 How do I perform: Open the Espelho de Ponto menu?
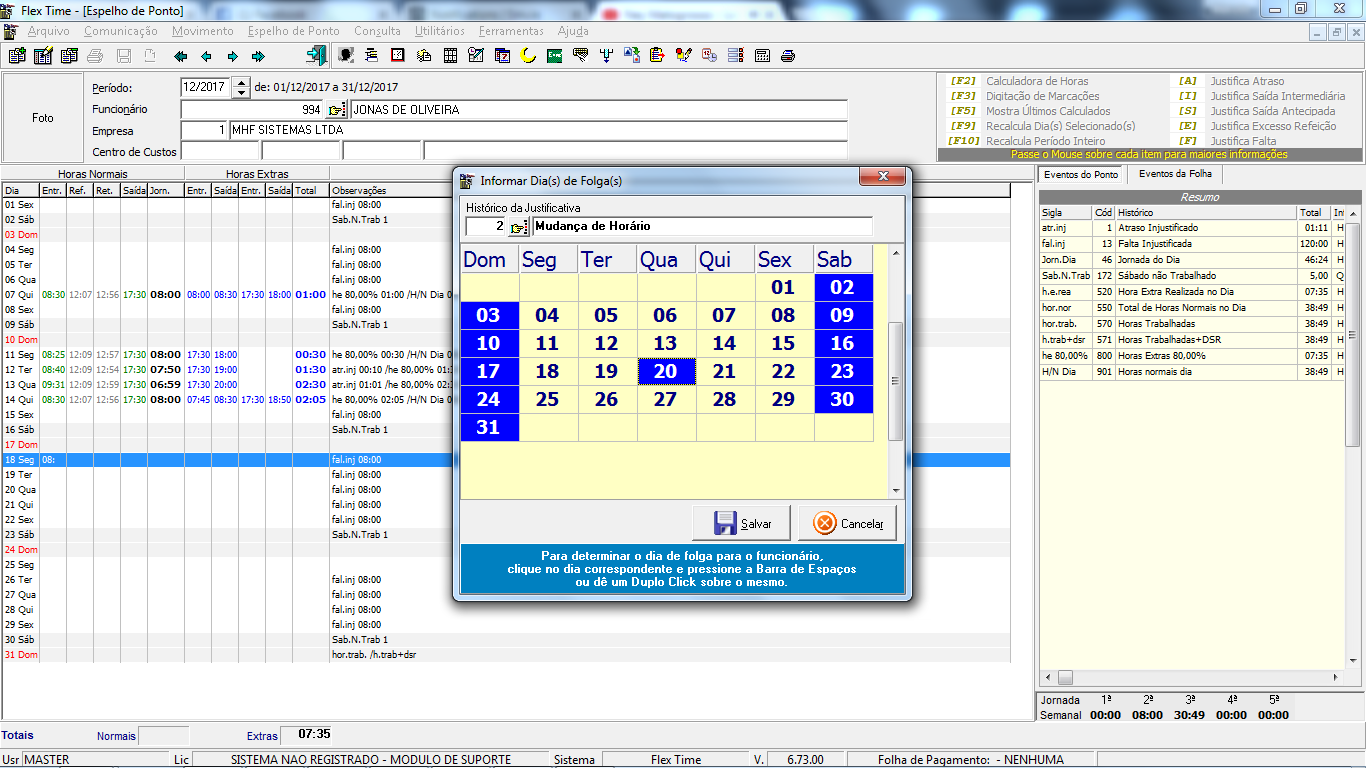(x=293, y=31)
